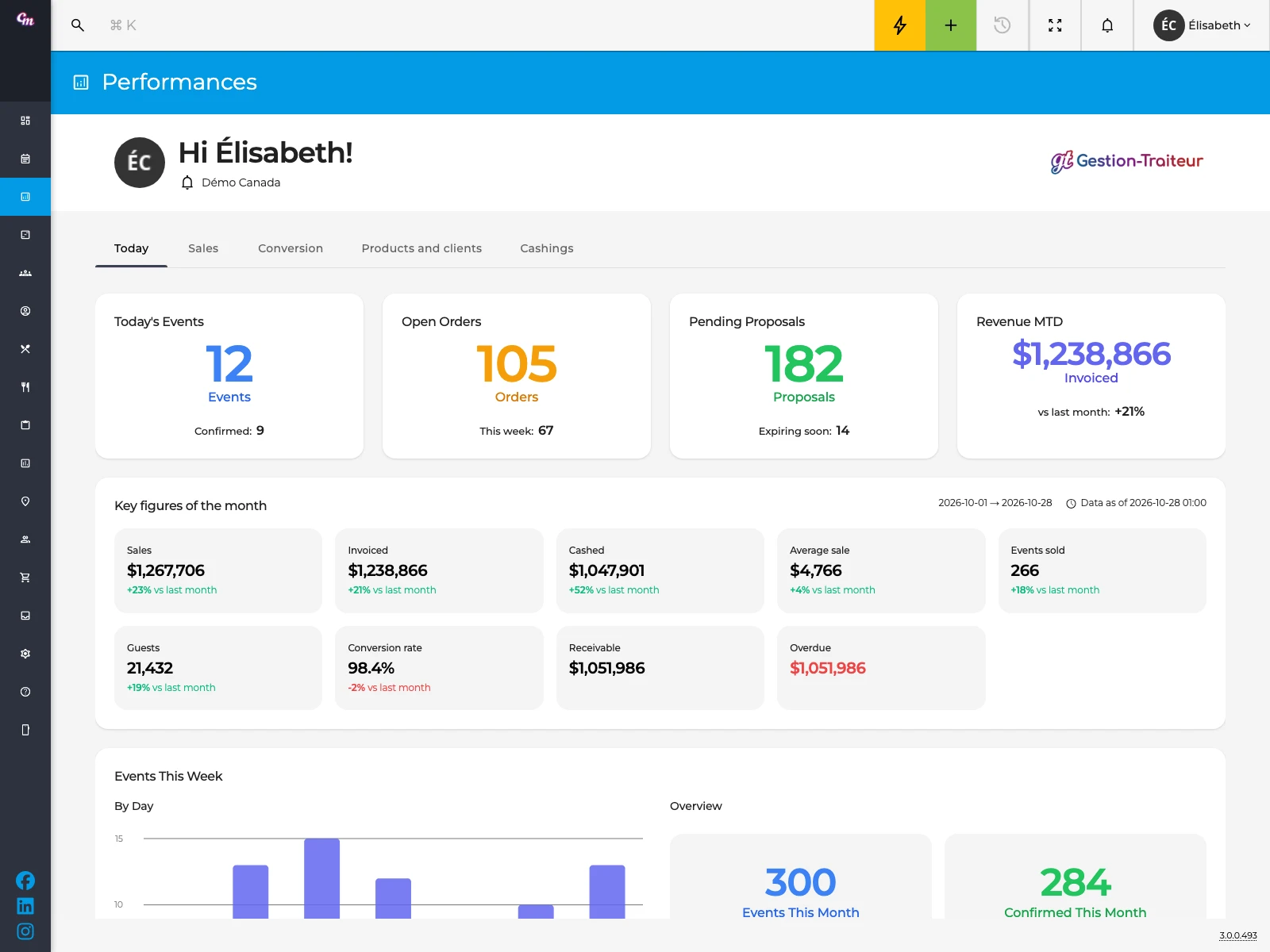Viewport: 1270px width, 952px height.
Task: Click the search magnifier icon
Action: point(77,25)
